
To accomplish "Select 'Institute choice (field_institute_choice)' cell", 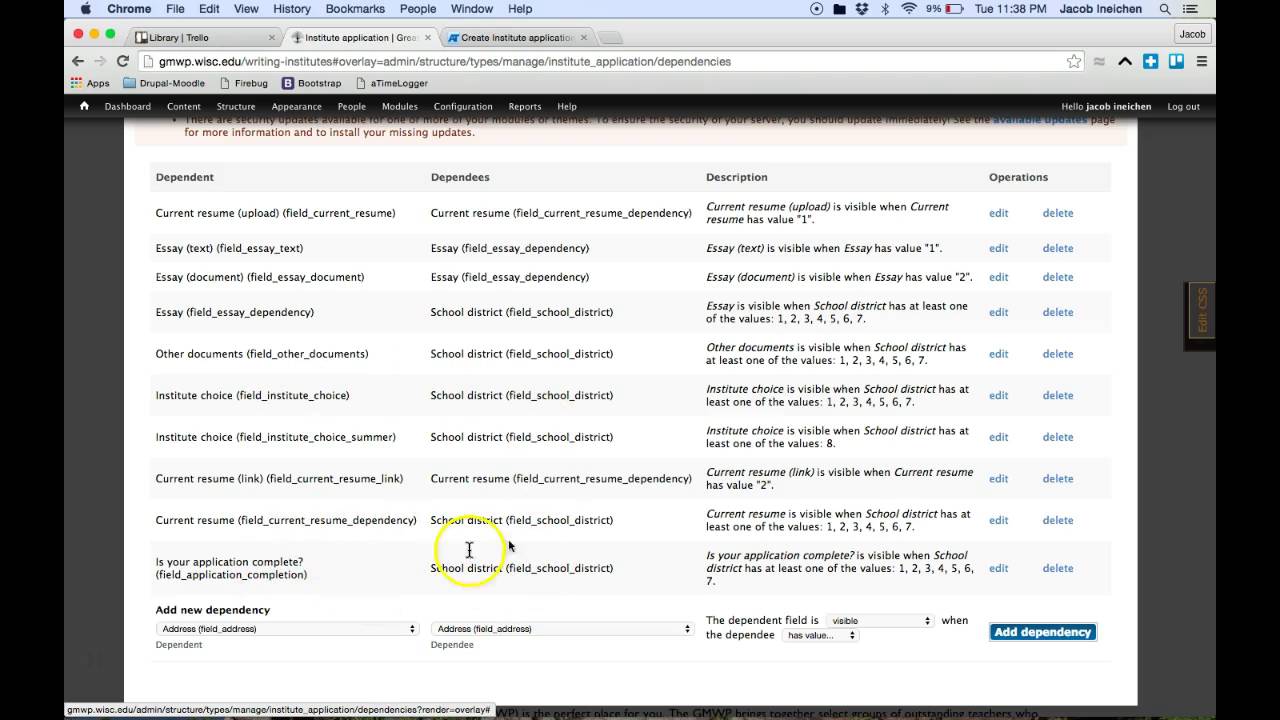I will [x=252, y=395].
